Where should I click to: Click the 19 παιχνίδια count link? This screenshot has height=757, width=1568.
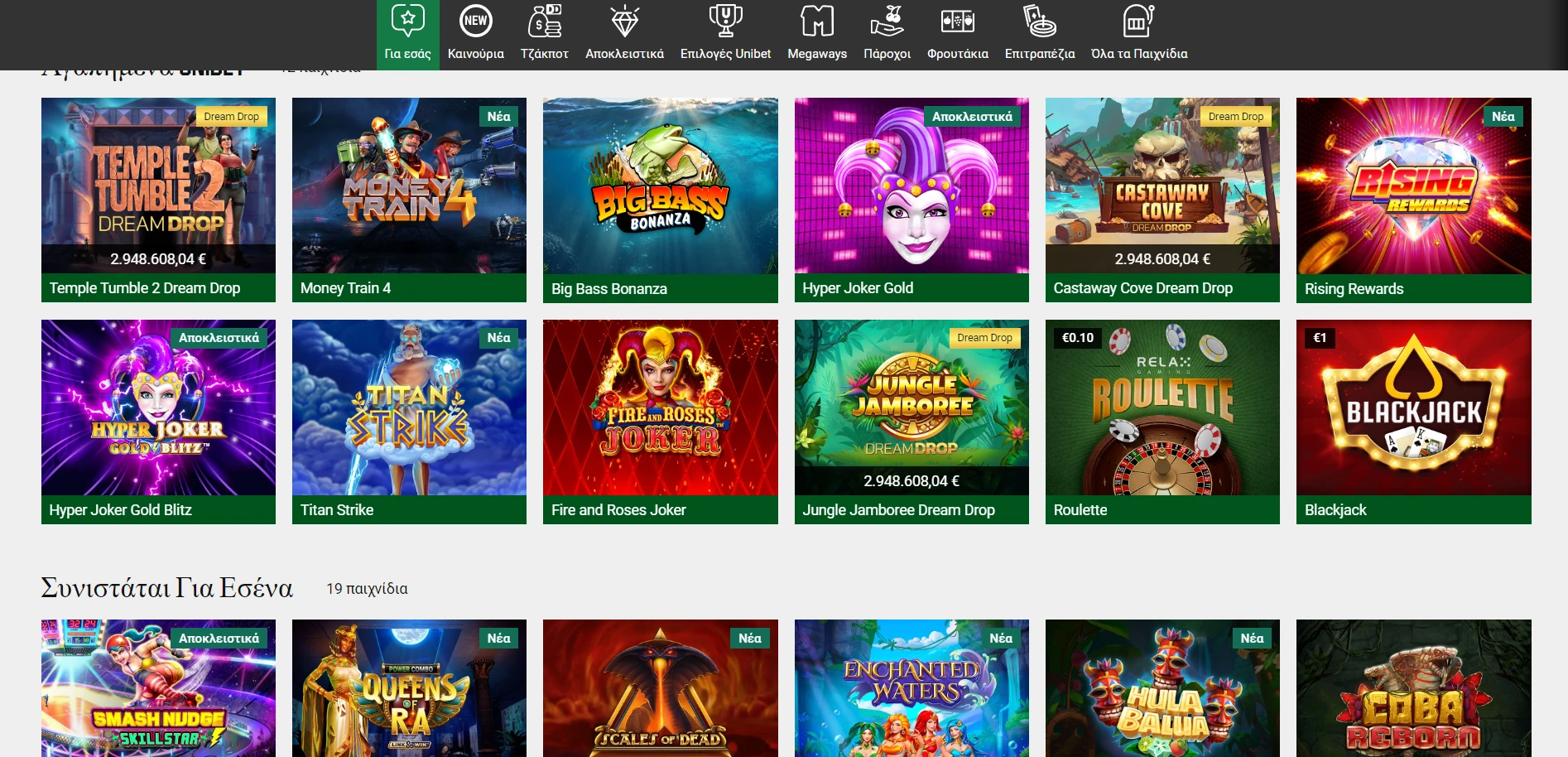(x=367, y=589)
